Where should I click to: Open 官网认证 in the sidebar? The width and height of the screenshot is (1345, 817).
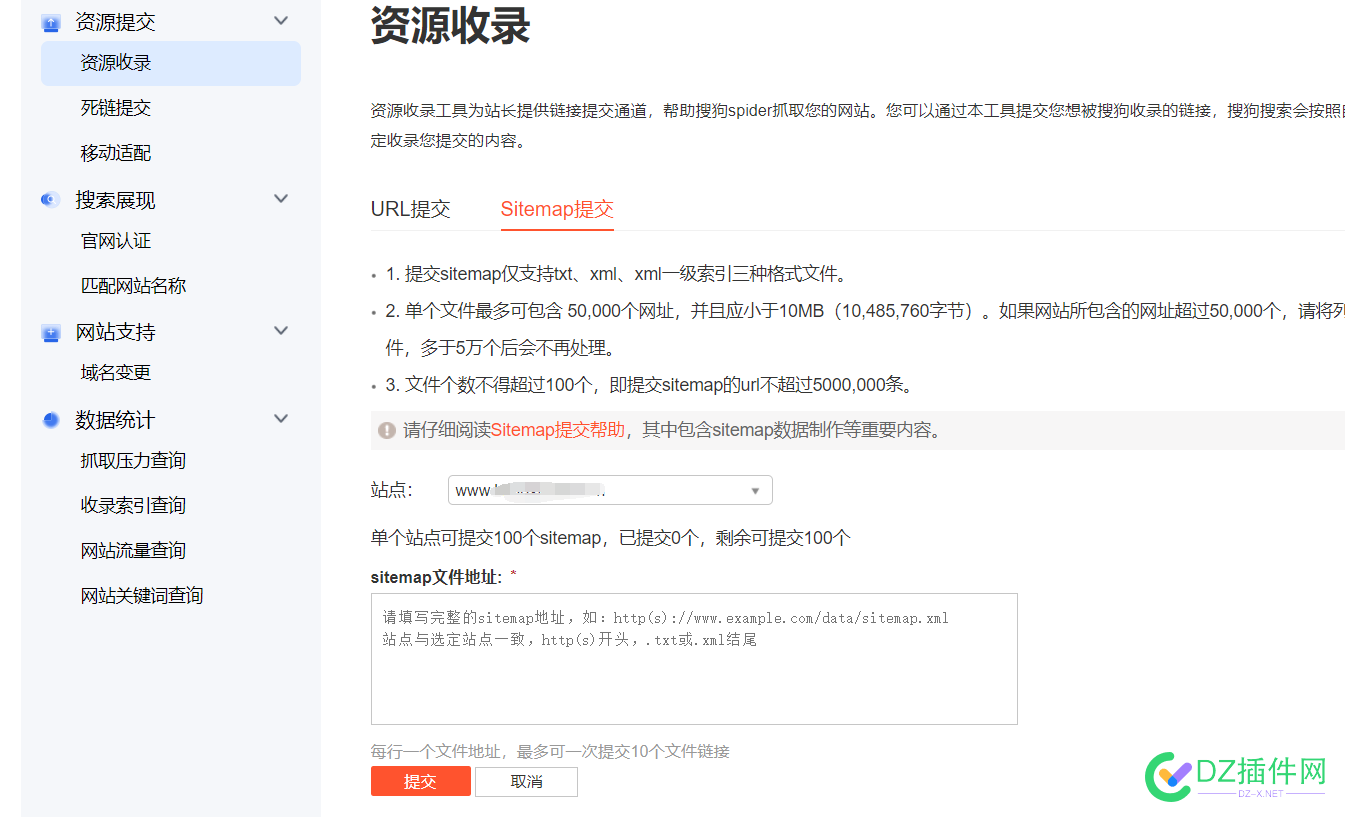pos(116,241)
